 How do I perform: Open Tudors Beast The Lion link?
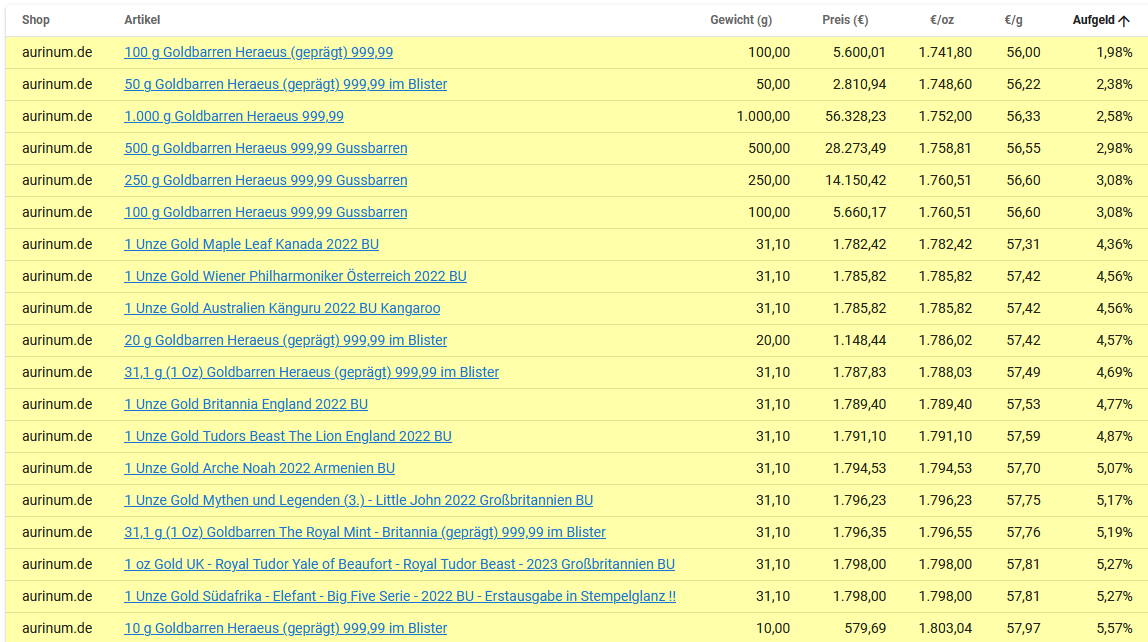pyautogui.click(x=288, y=437)
